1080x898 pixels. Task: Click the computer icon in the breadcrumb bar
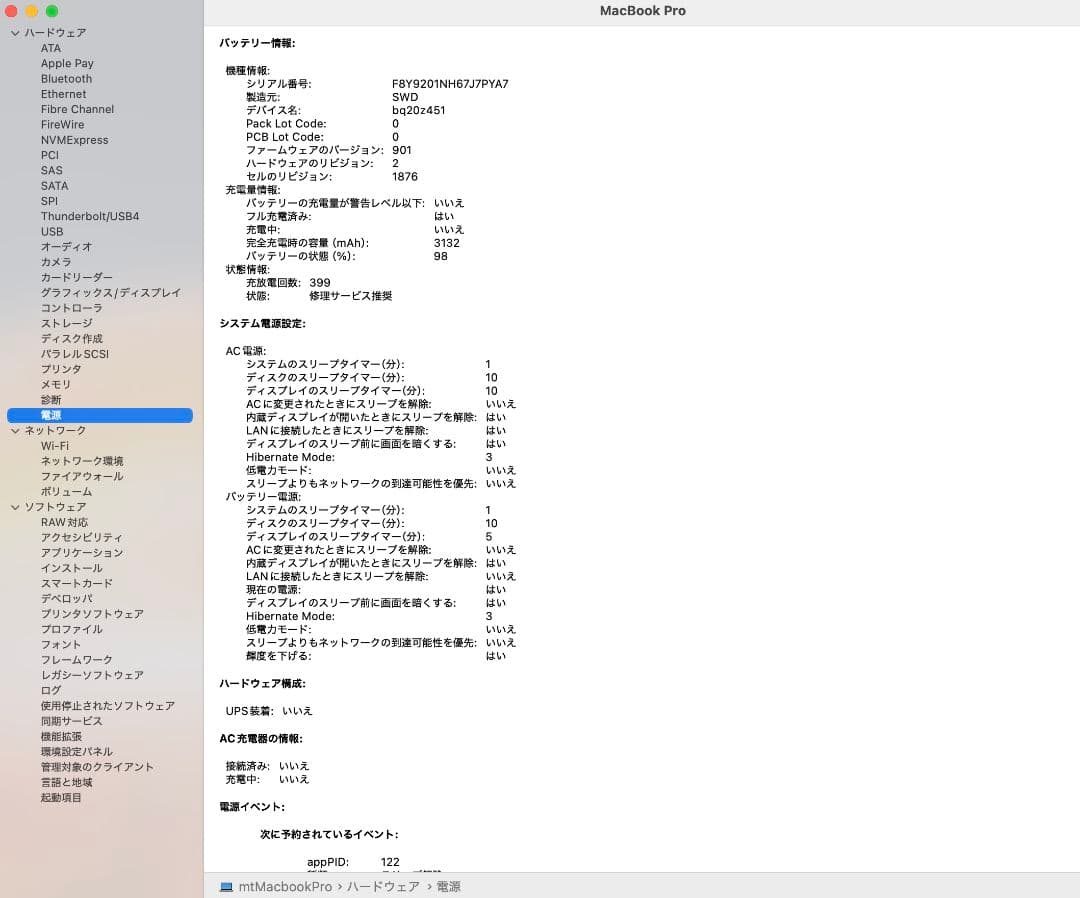point(226,886)
